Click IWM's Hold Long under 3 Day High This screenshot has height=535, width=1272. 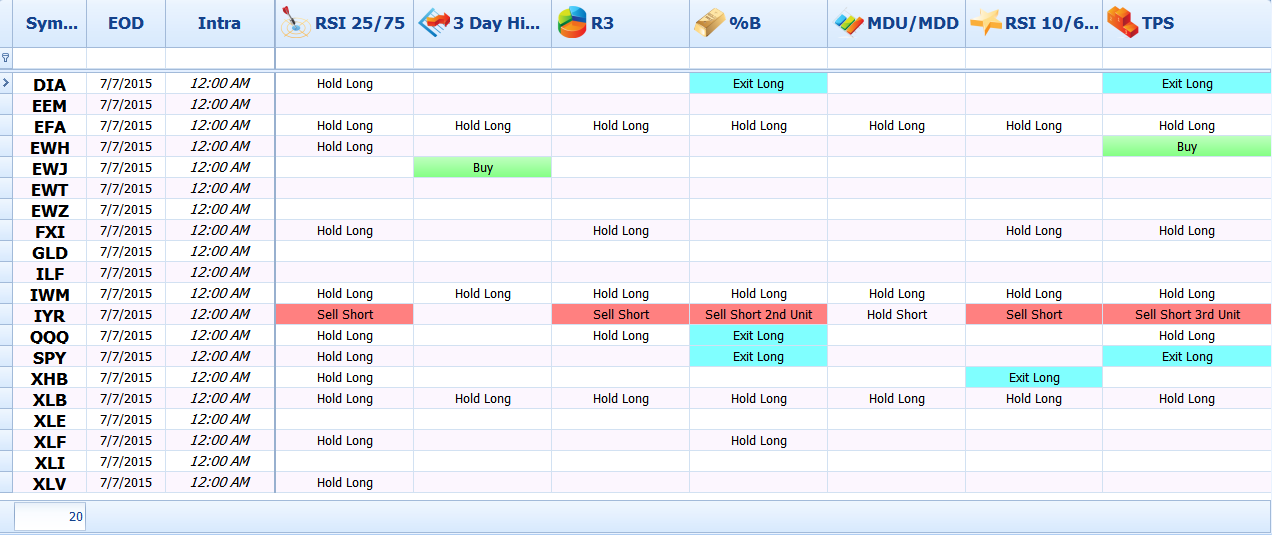tap(483, 294)
